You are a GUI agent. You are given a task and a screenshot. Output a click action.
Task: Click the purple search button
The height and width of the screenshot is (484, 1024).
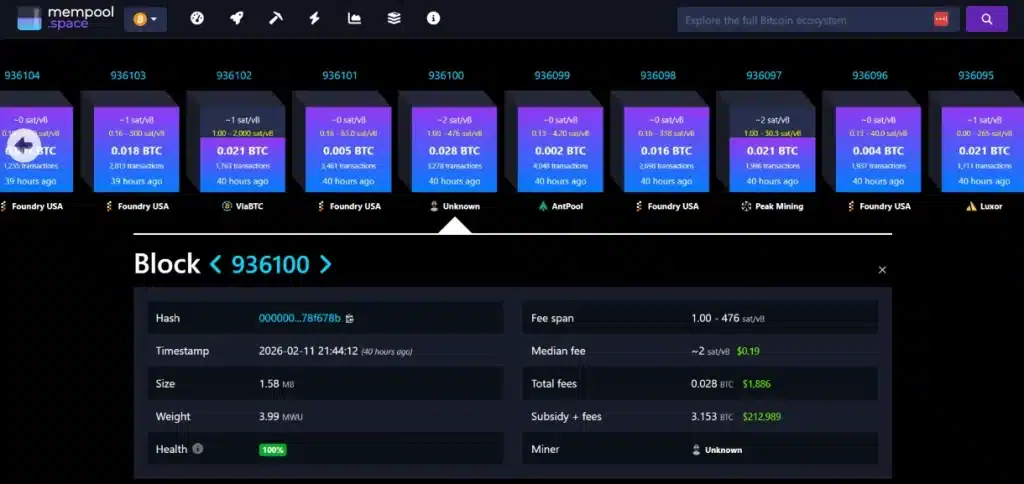coord(987,20)
